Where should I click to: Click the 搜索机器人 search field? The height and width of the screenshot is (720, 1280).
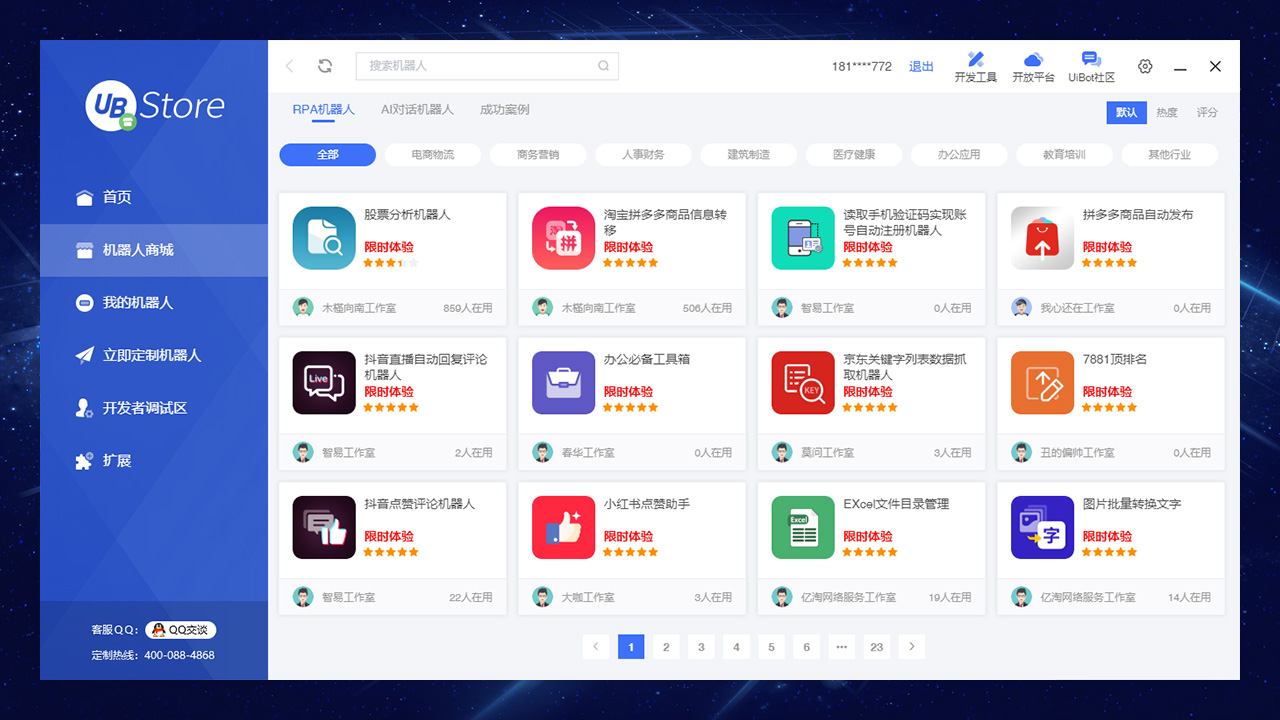(480, 66)
